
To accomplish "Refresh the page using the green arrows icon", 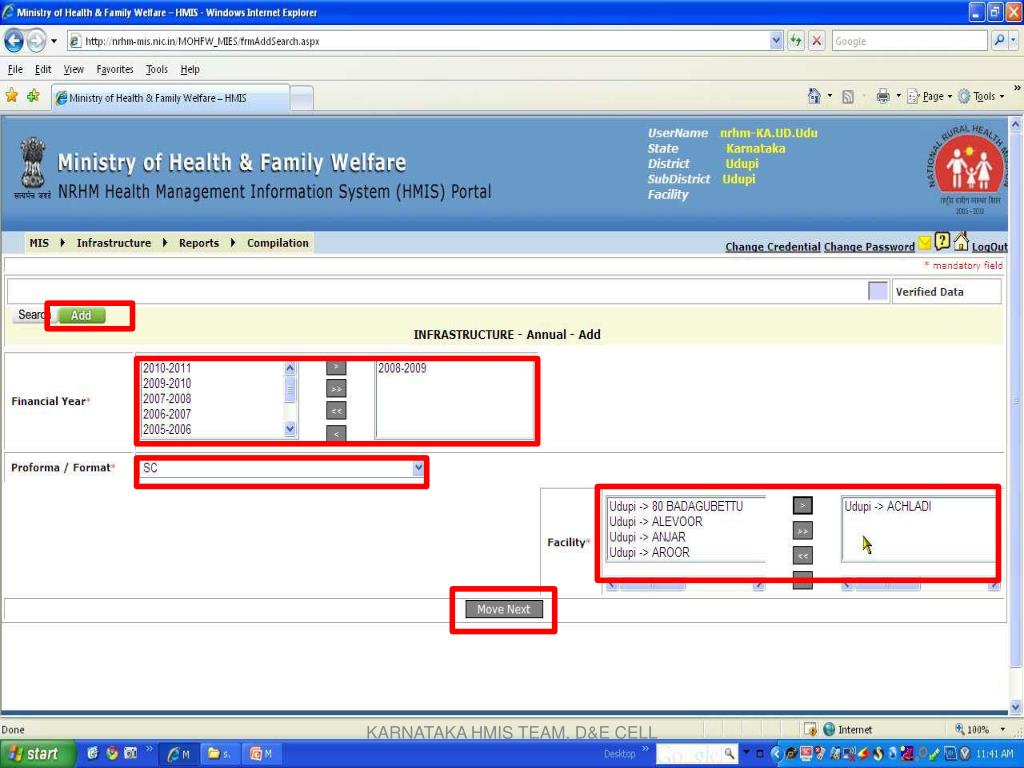I will pyautogui.click(x=795, y=41).
